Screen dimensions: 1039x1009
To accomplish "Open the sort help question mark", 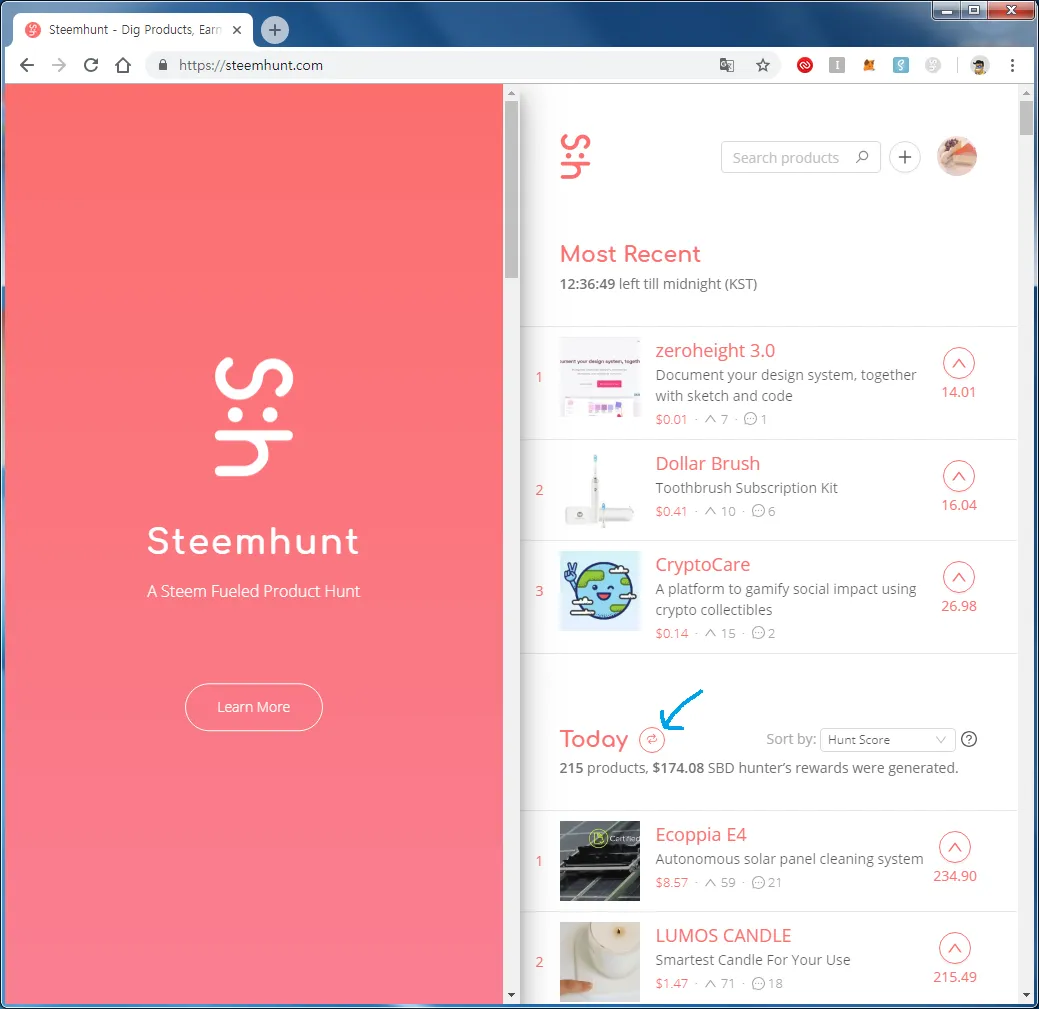I will (x=969, y=739).
